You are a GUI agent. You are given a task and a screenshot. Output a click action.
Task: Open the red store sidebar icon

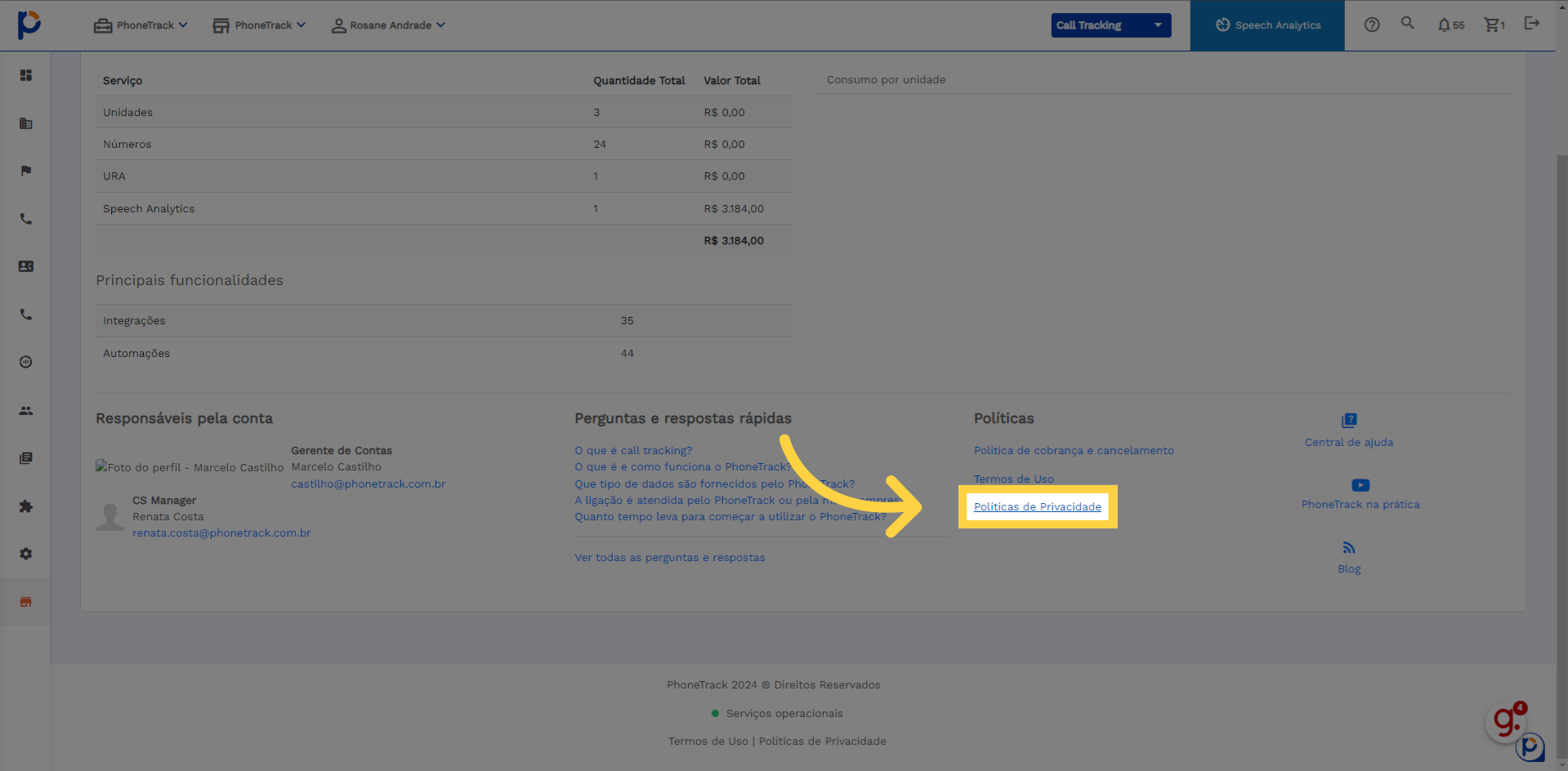pyautogui.click(x=26, y=602)
